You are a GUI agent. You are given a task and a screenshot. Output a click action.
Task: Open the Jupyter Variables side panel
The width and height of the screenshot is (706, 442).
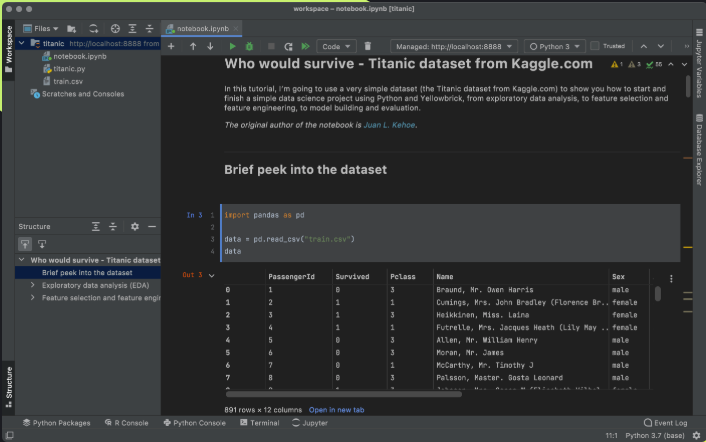pos(699,63)
